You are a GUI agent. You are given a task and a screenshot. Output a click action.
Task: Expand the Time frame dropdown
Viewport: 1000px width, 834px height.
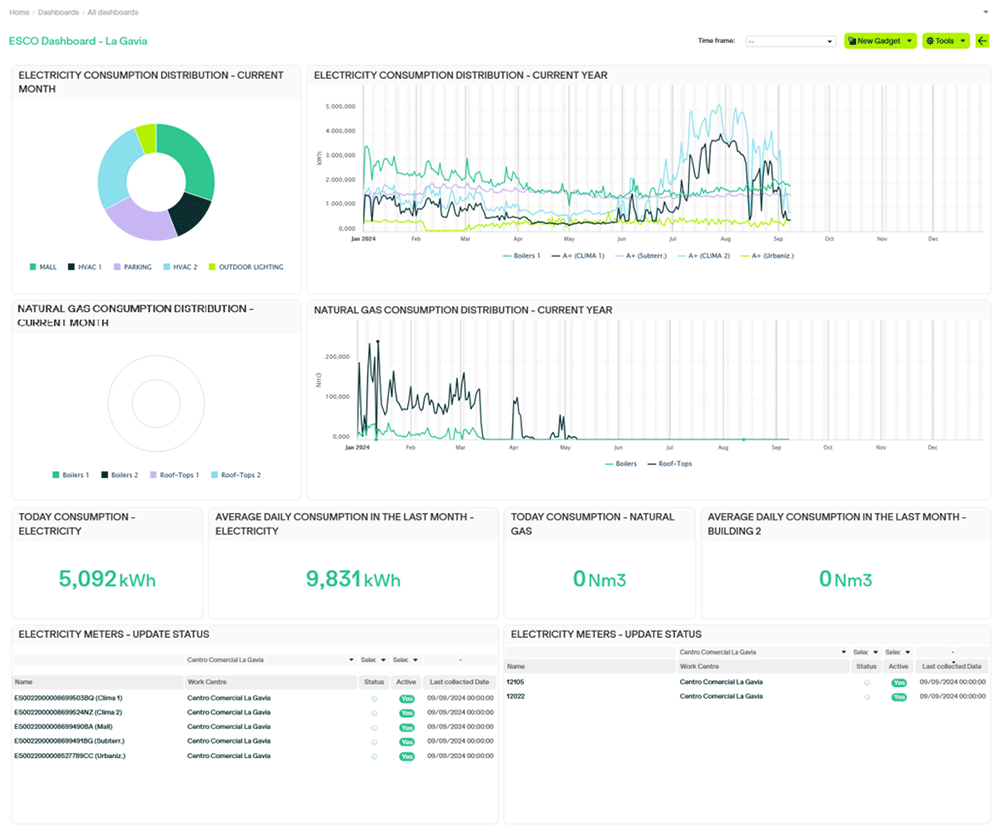(790, 41)
